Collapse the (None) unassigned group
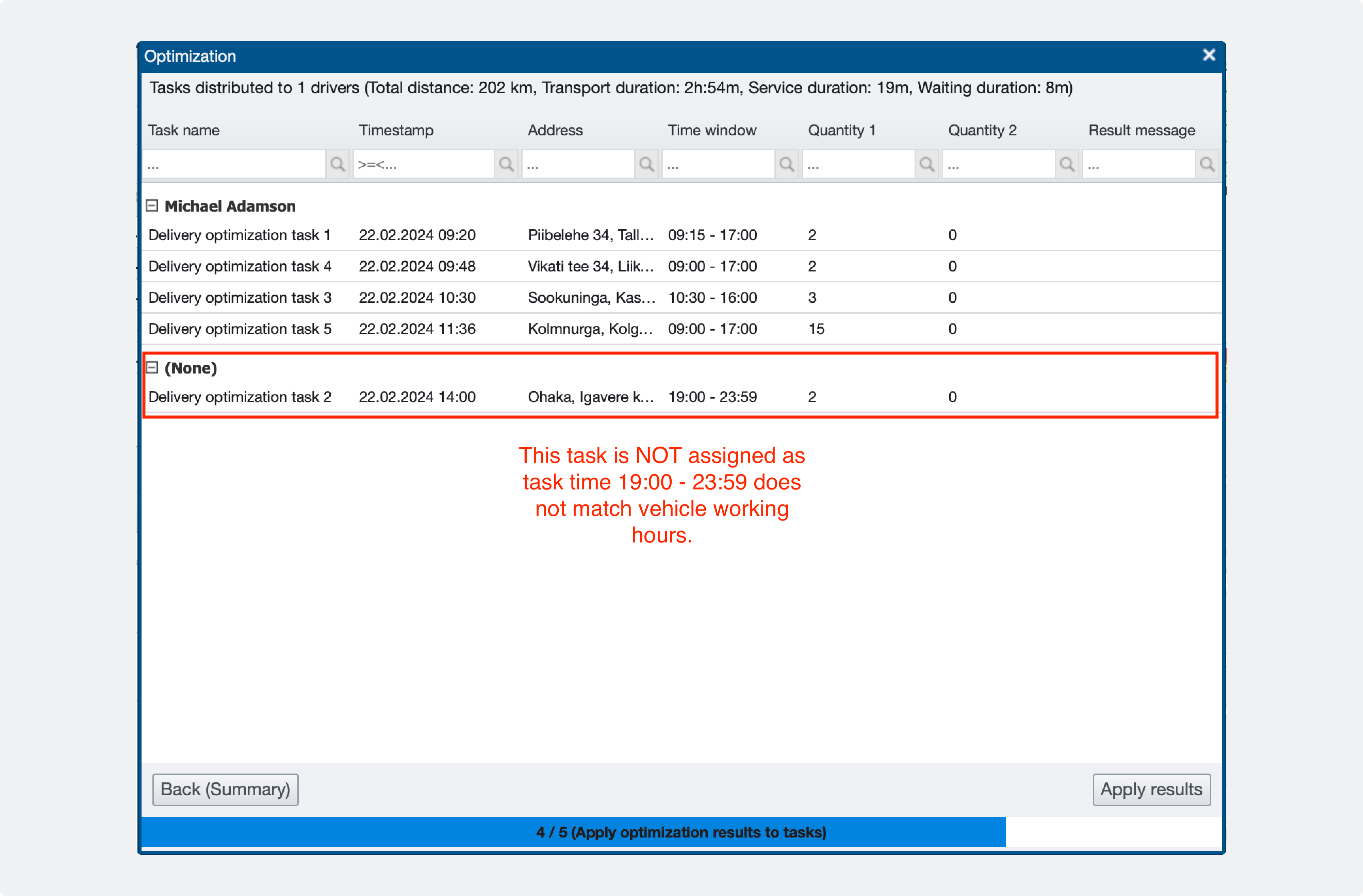The image size is (1363, 896). pos(152,368)
